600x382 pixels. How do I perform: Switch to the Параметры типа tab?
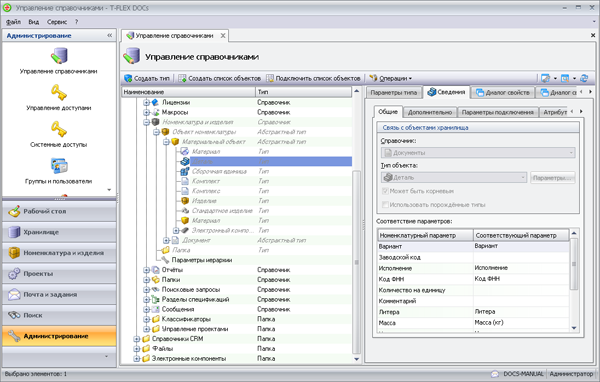[394, 93]
